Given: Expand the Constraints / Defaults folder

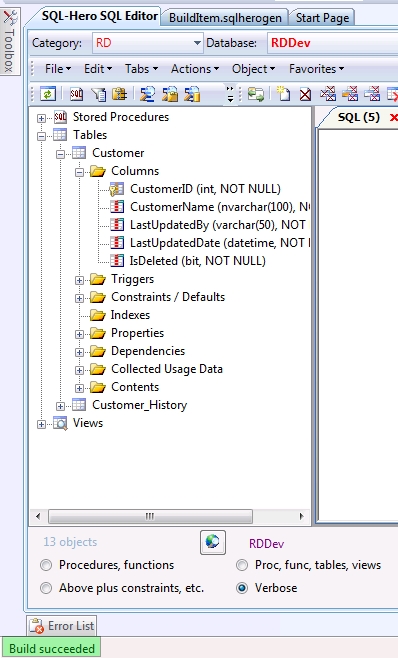Looking at the screenshot, I should pyautogui.click(x=79, y=298).
